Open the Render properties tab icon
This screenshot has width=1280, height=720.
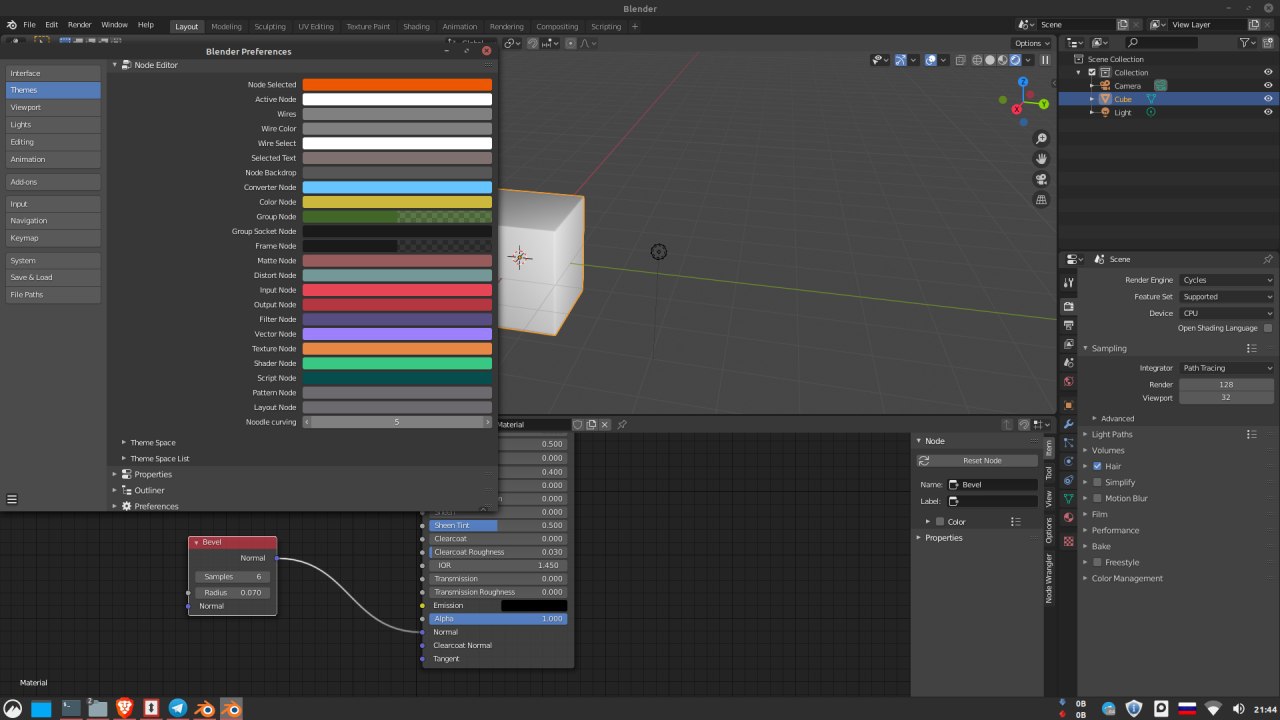1068,306
